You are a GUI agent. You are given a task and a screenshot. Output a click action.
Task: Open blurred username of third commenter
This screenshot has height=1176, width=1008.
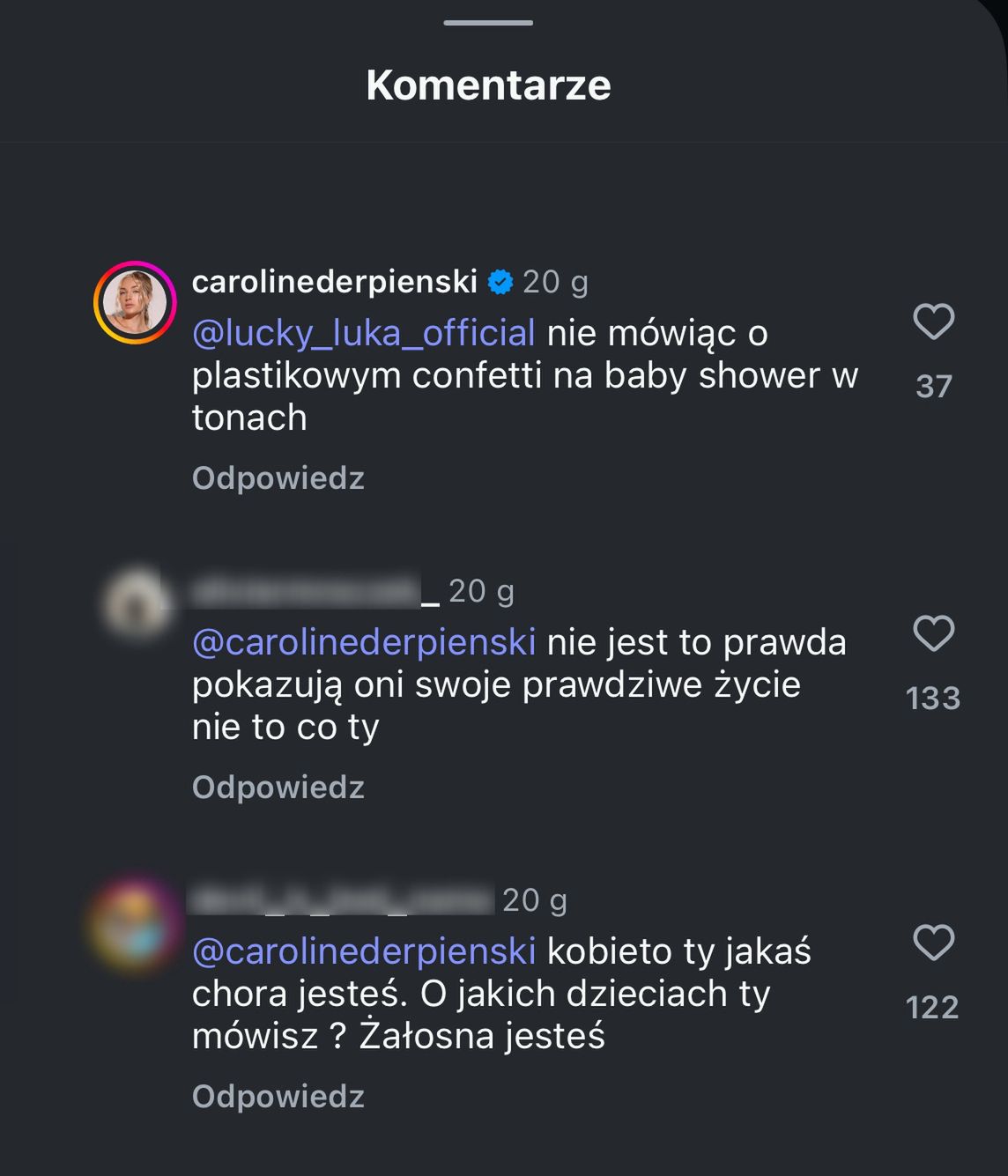coord(342,900)
